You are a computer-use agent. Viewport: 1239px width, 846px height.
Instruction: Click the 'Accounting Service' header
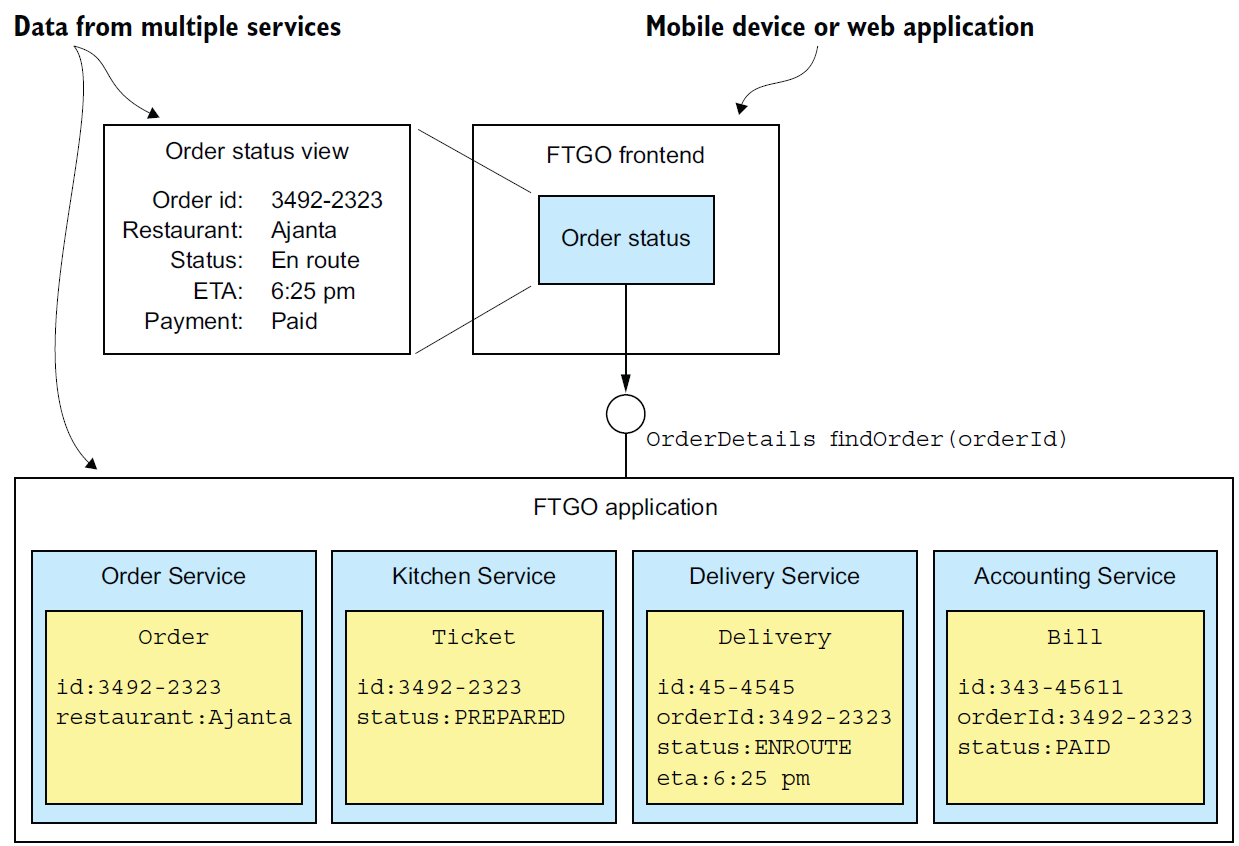click(1075, 576)
